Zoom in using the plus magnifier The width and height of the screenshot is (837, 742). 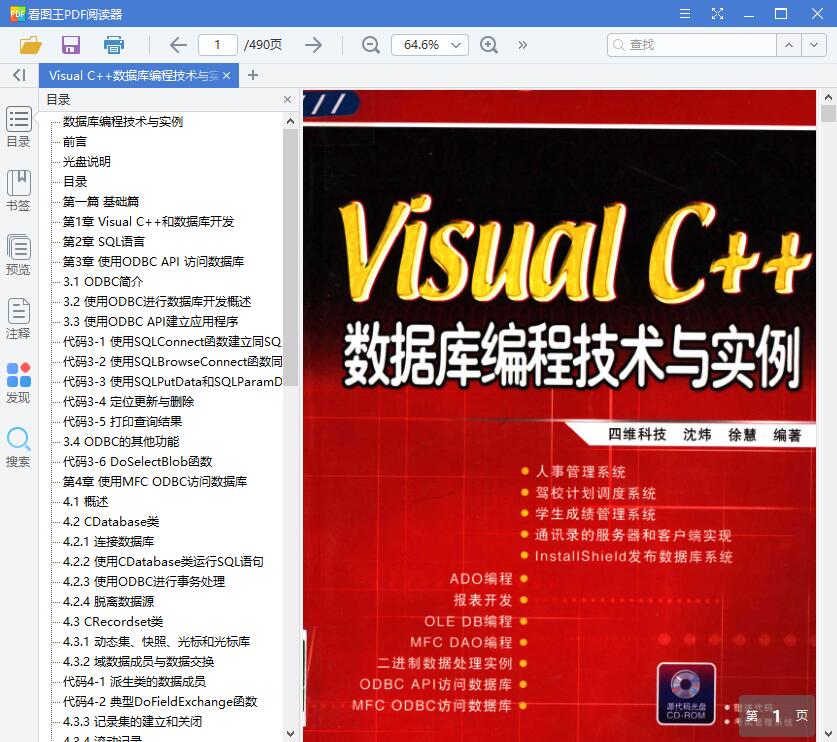point(489,45)
